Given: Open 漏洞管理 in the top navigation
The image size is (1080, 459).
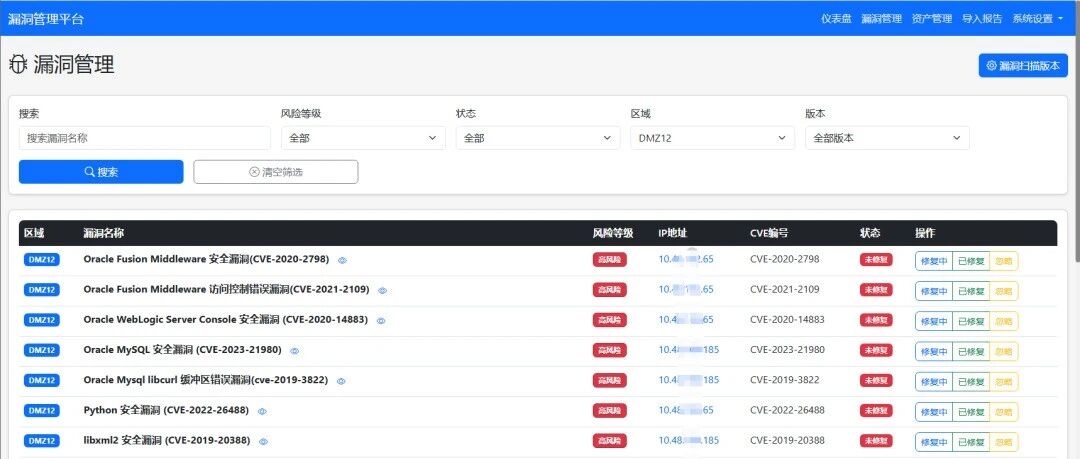Looking at the screenshot, I should [882, 19].
